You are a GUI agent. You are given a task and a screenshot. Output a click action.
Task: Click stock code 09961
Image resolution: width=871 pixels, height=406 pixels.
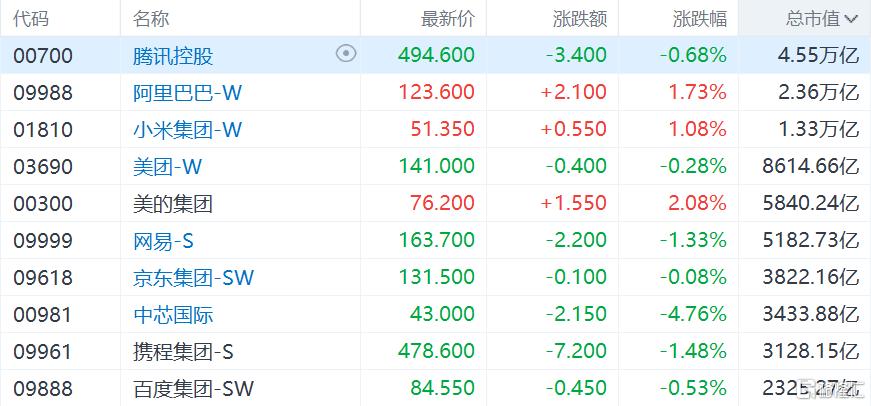43,352
